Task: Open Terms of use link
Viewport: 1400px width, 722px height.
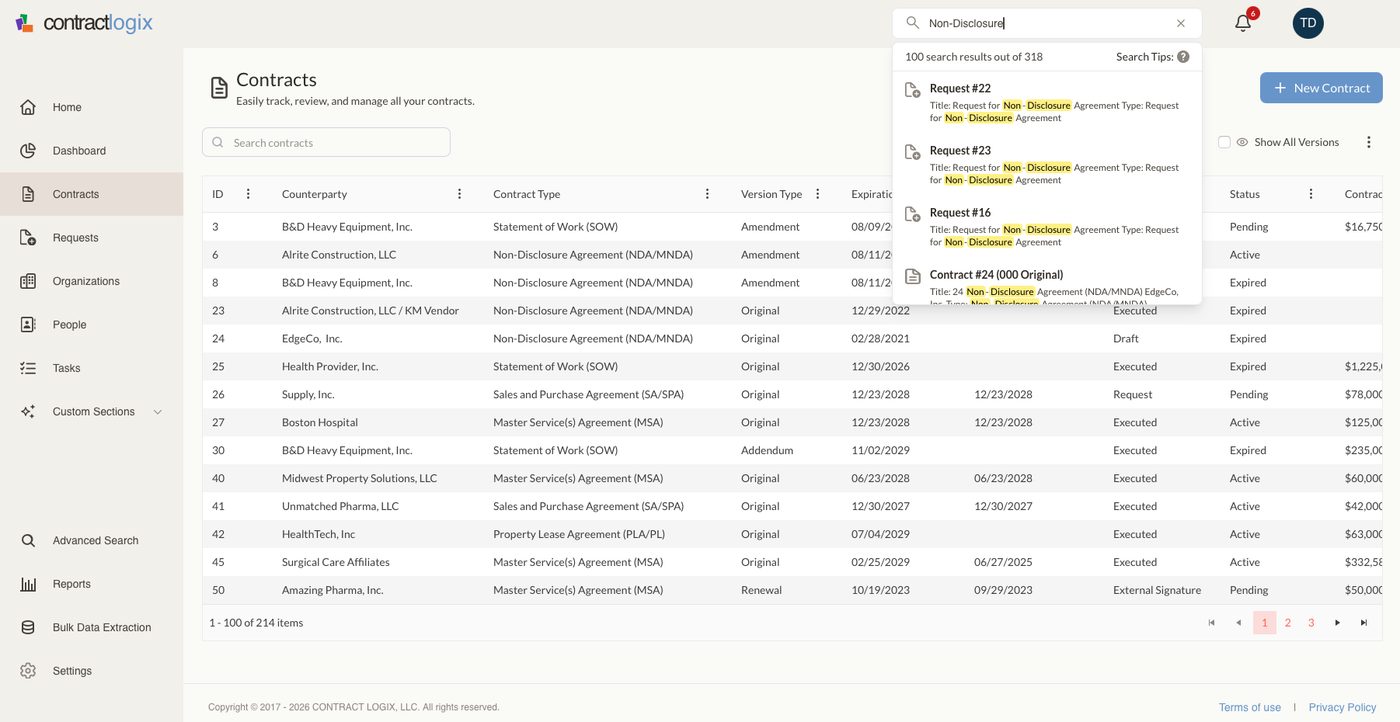Action: point(1249,707)
